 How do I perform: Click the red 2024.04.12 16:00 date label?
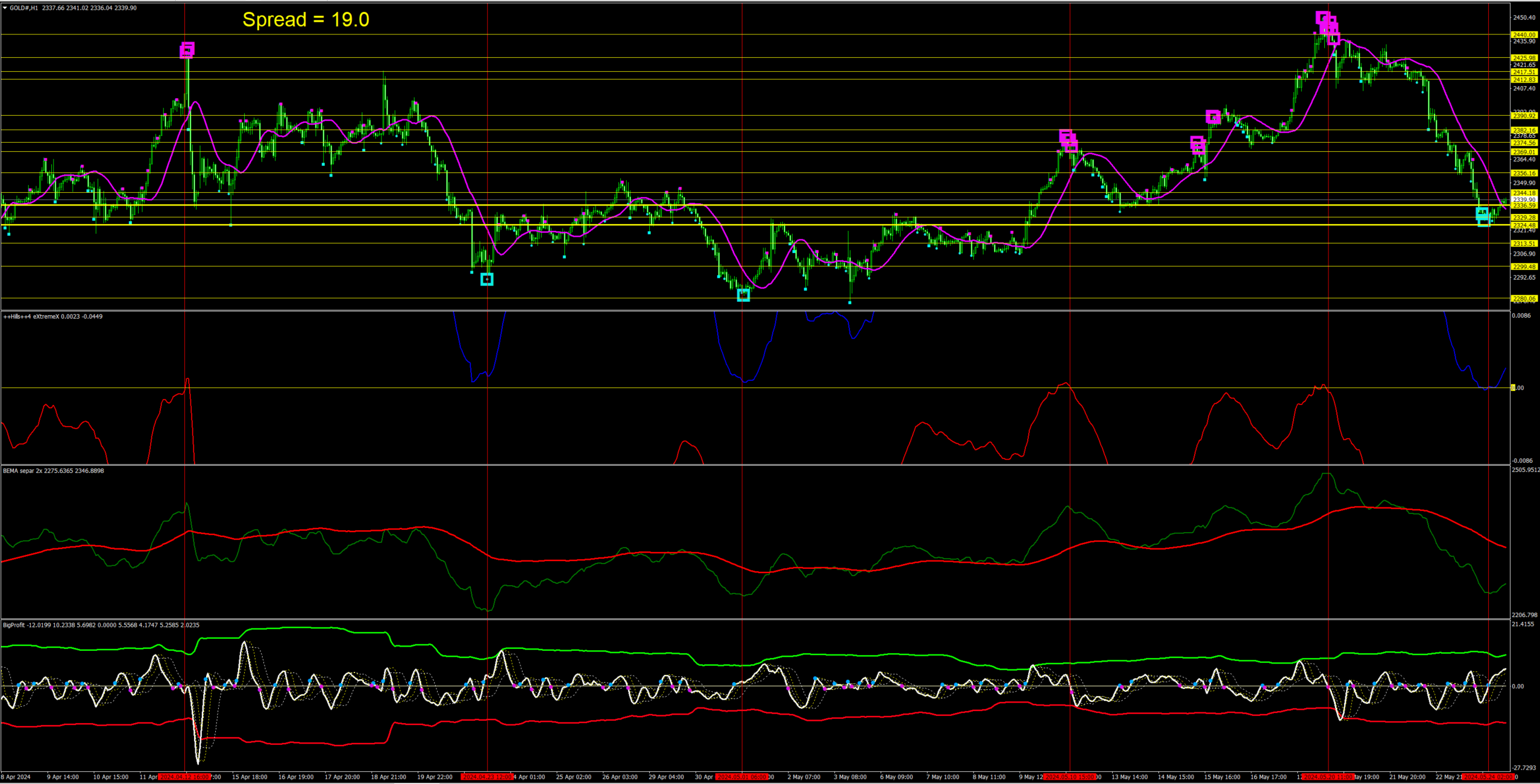(184, 777)
